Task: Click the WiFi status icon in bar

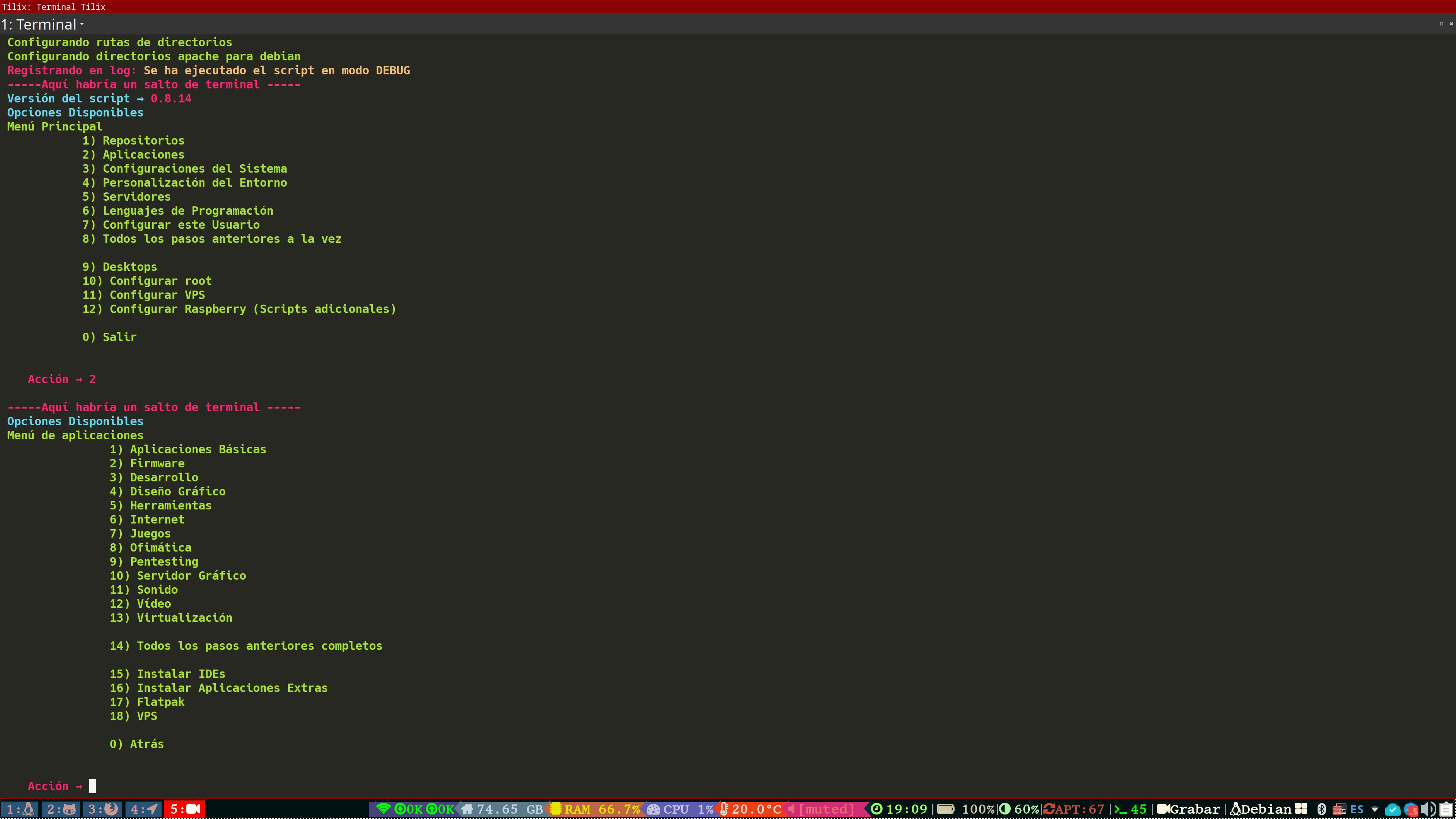Action: click(384, 809)
